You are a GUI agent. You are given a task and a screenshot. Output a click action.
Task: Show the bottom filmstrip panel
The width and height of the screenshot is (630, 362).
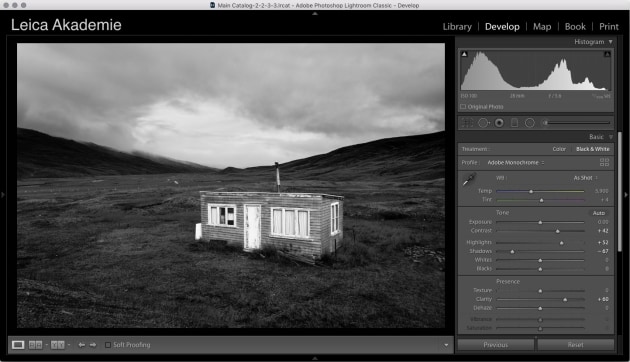point(315,358)
